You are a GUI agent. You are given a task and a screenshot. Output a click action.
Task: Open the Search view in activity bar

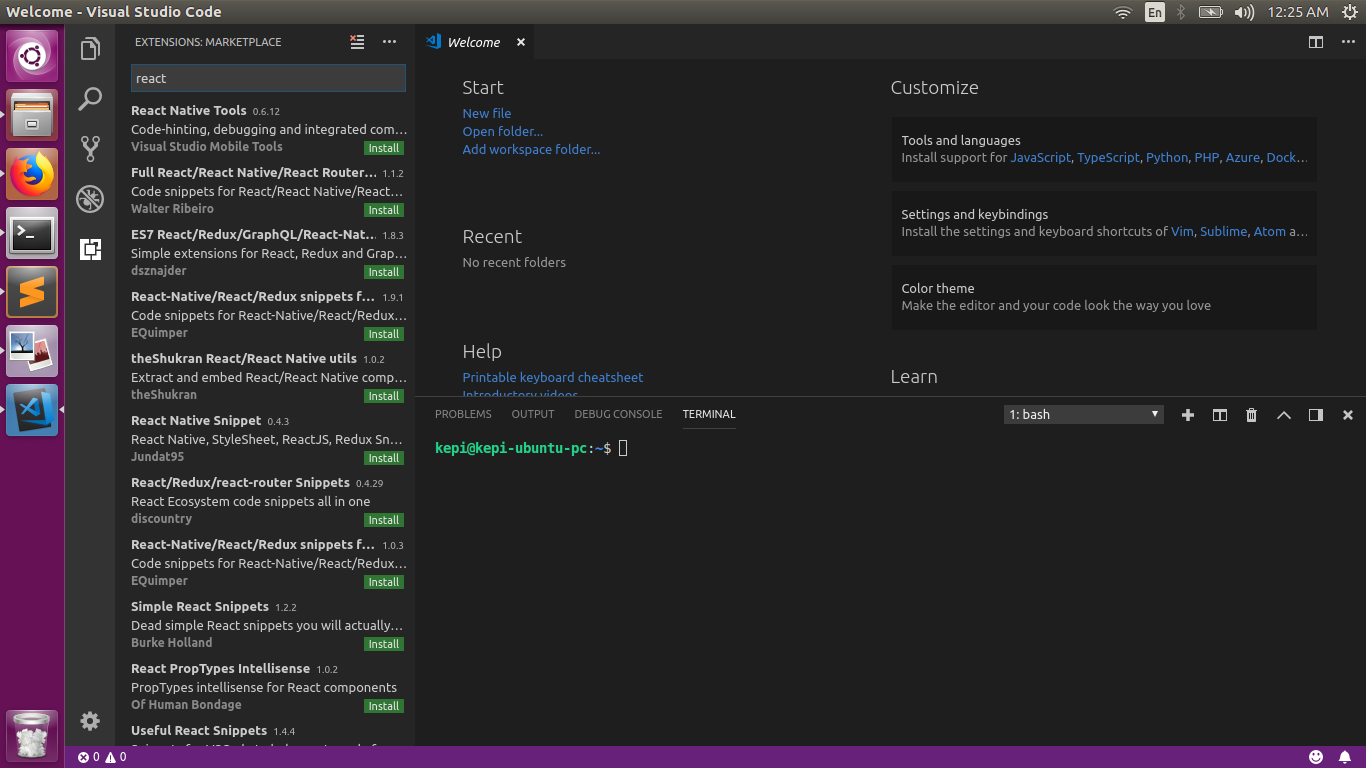coord(90,98)
